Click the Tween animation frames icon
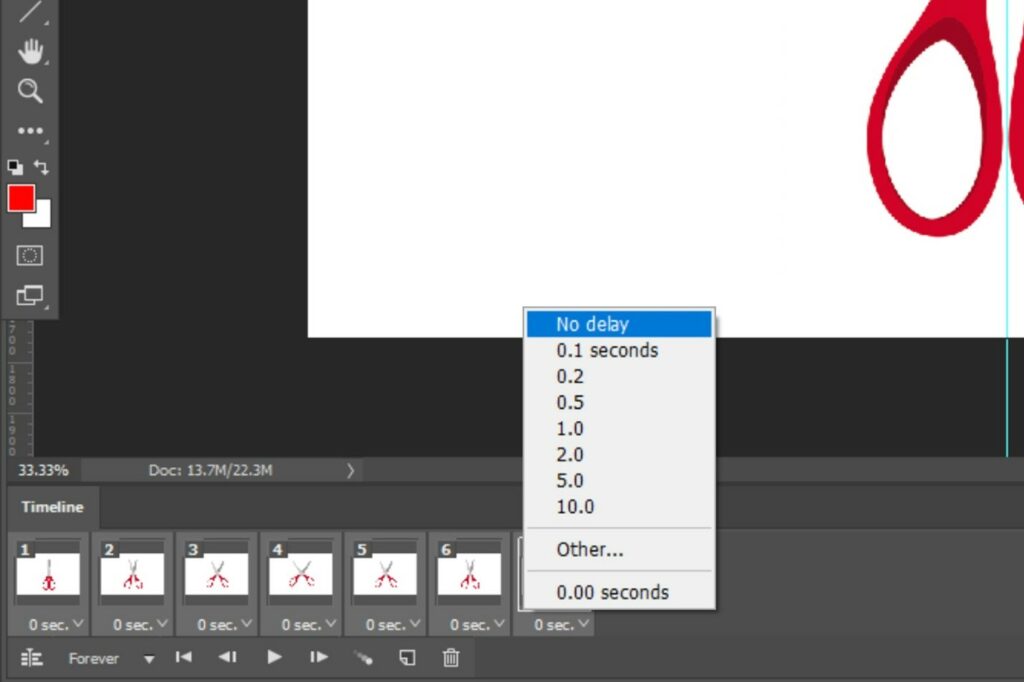Screen dimensions: 1024x682 pyautogui.click(x=363, y=657)
